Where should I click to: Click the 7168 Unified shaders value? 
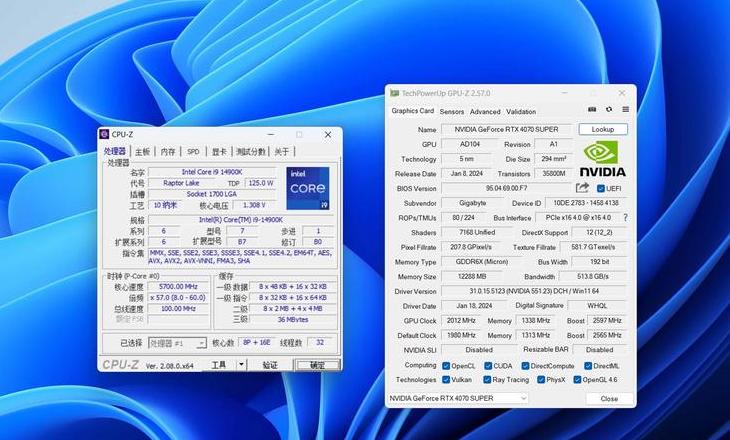(477, 232)
